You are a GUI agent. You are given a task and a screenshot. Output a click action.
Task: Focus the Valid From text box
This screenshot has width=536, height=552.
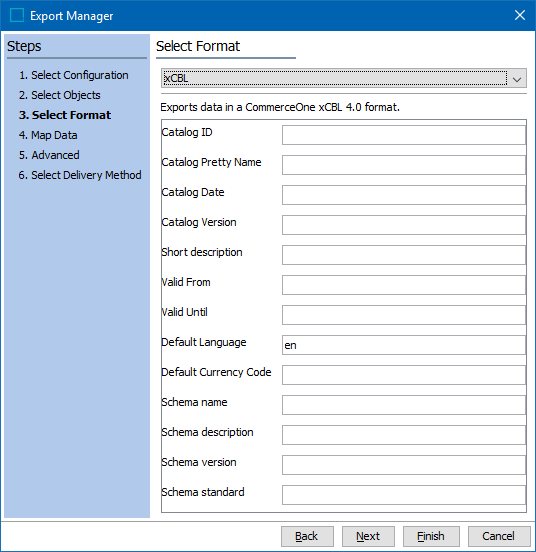[404, 285]
